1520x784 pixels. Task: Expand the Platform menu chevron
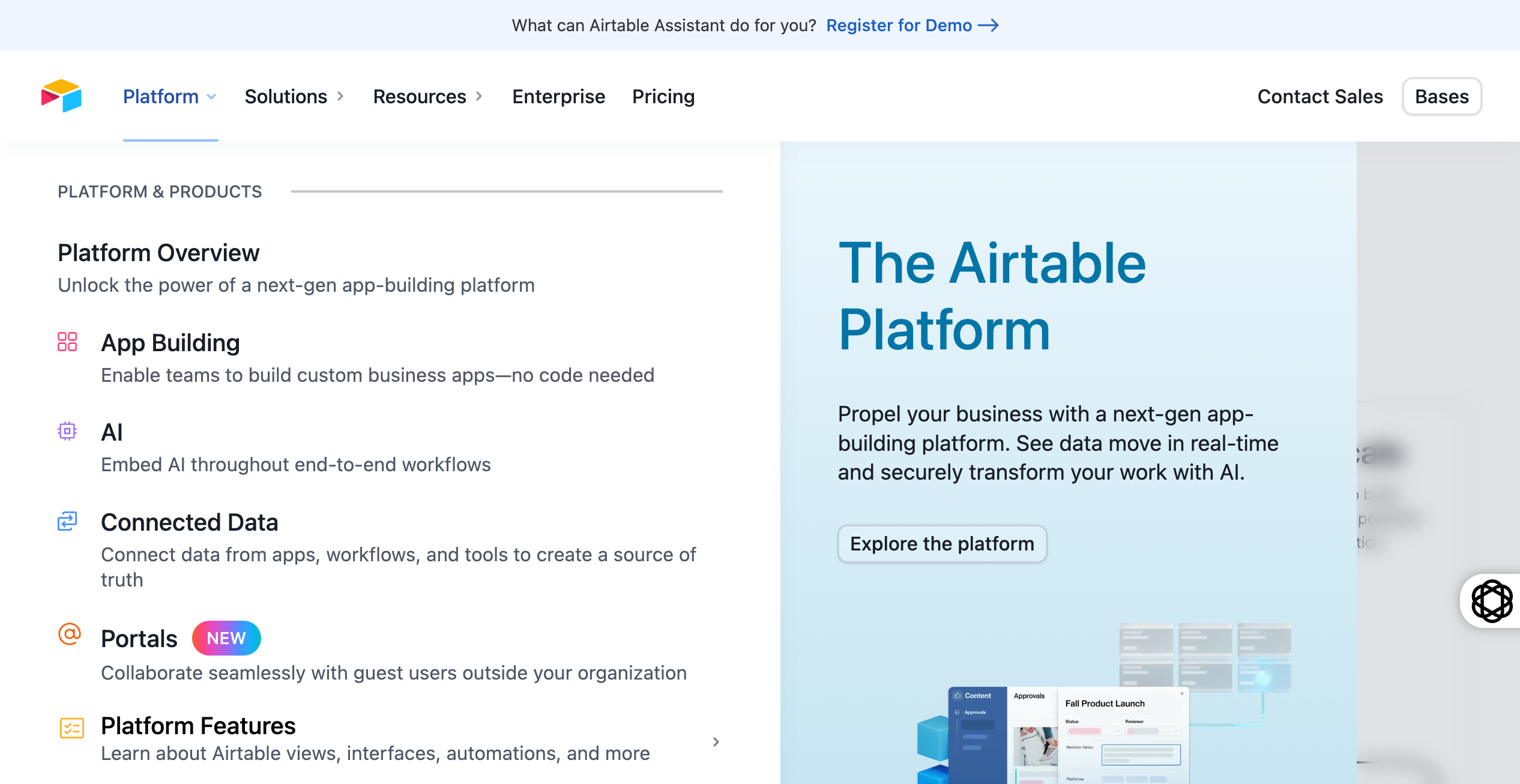[x=211, y=97]
